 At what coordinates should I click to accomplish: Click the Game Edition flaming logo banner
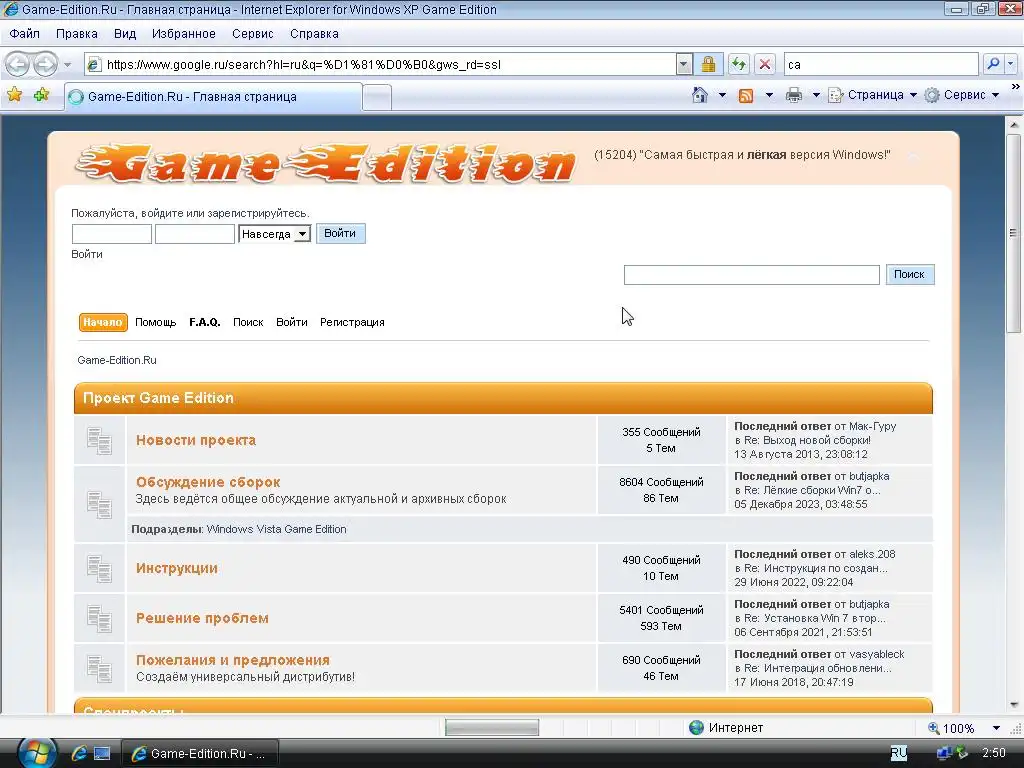(x=326, y=163)
